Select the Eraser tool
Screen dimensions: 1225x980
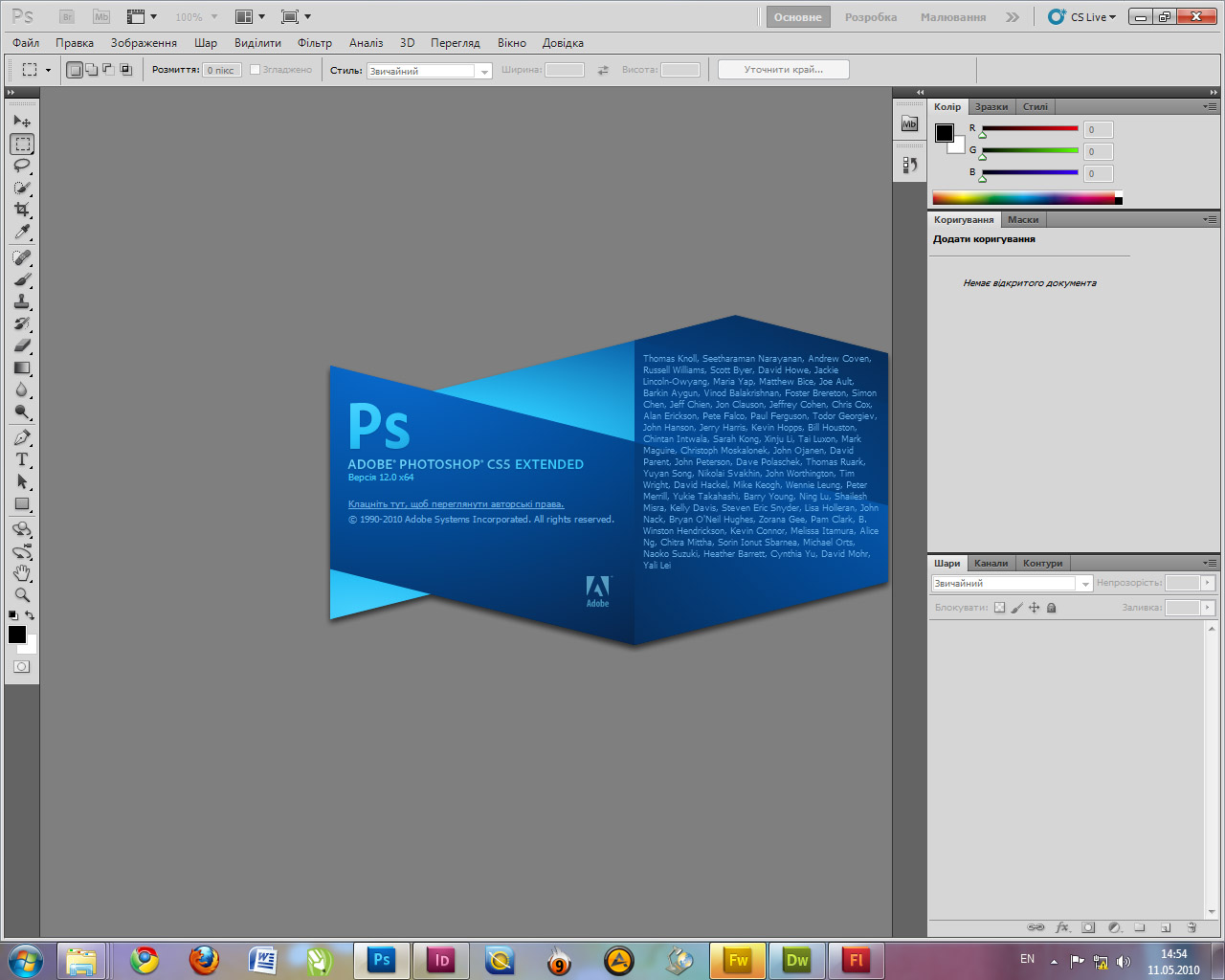[22, 345]
